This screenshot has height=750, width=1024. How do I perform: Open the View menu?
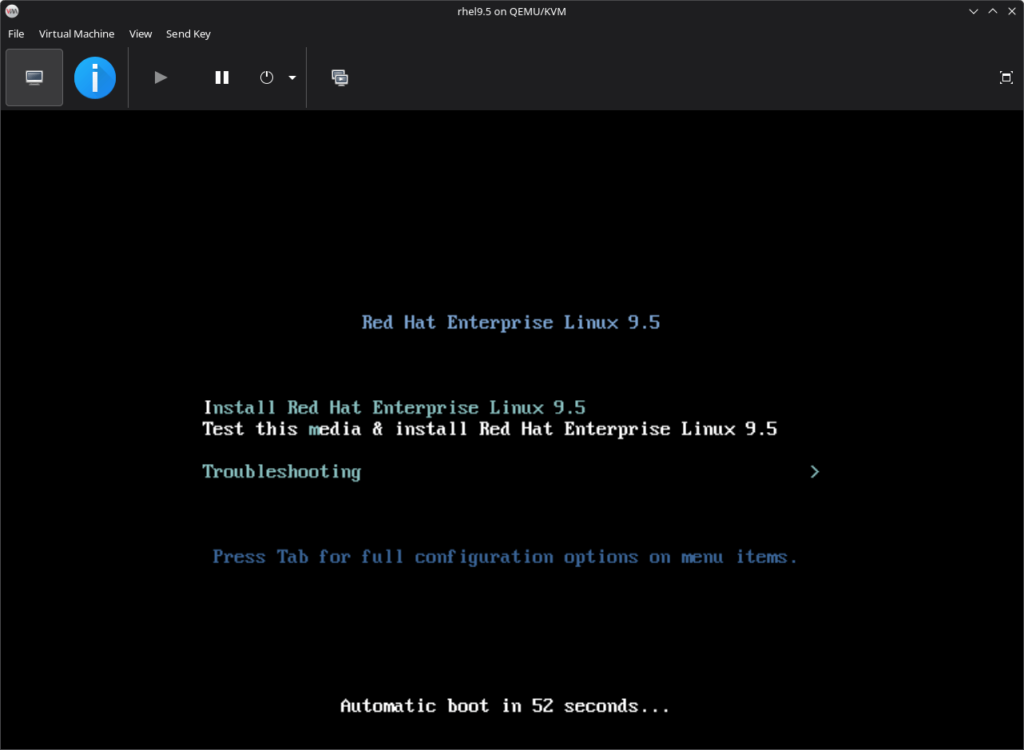[x=140, y=34]
